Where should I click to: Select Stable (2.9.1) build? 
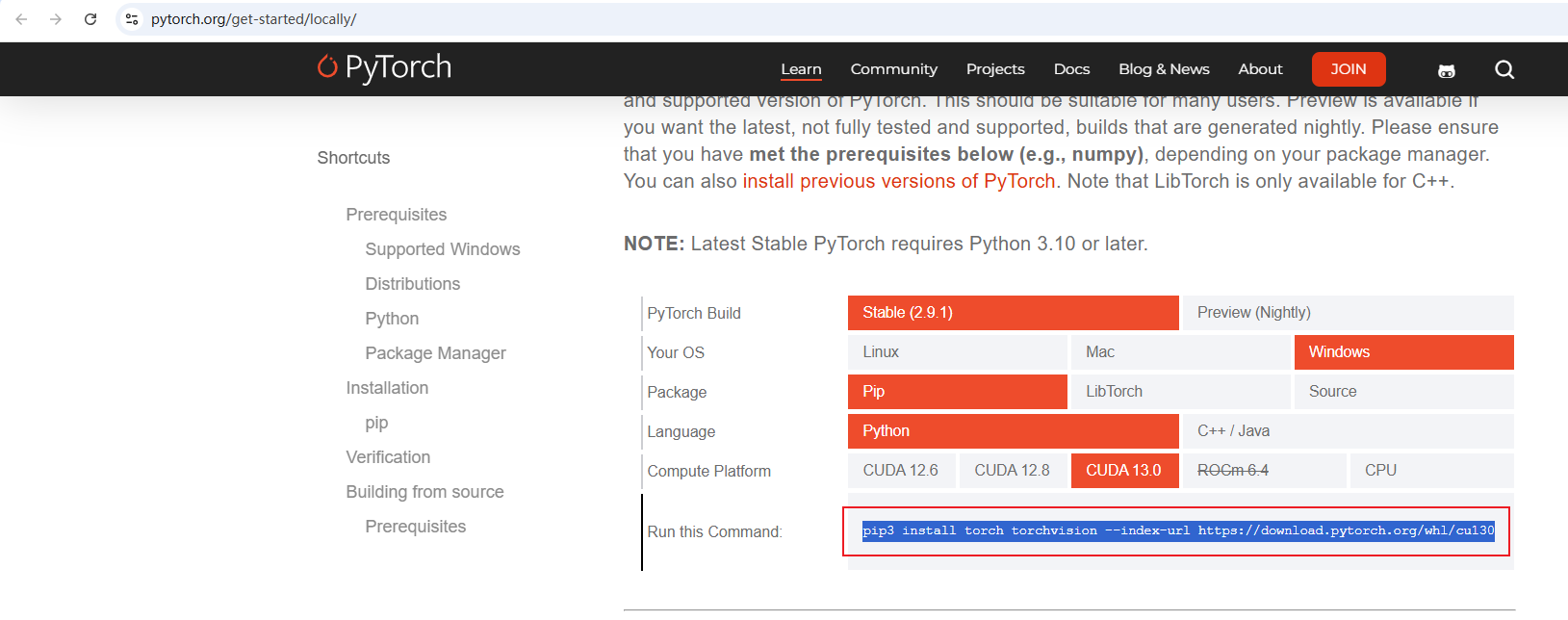(x=1014, y=313)
